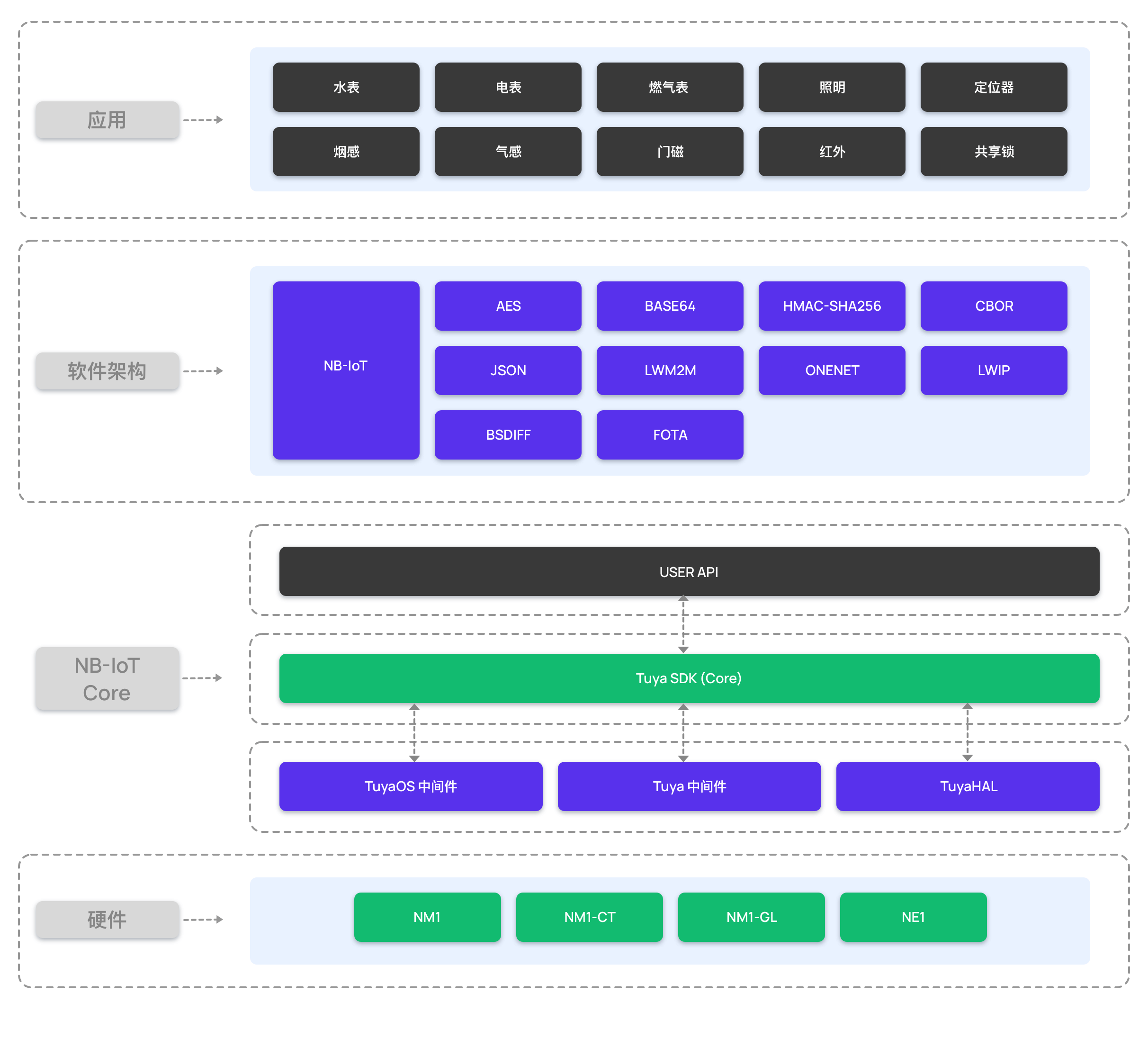Click the 气感 block
1148x1047 pixels.
pyautogui.click(x=508, y=152)
